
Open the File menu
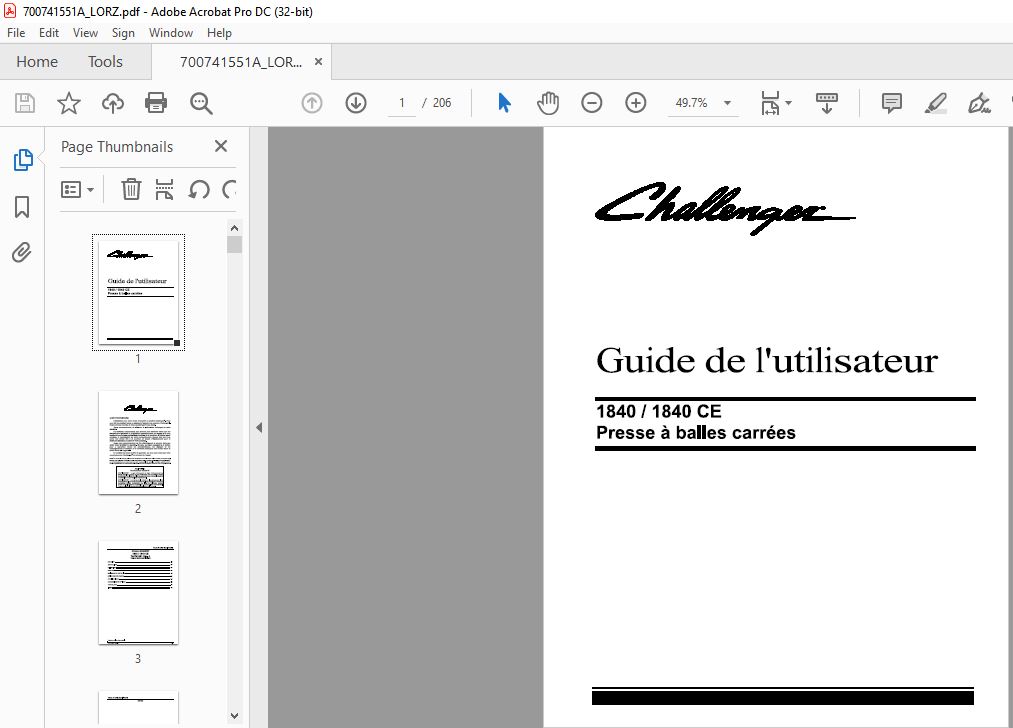(16, 33)
